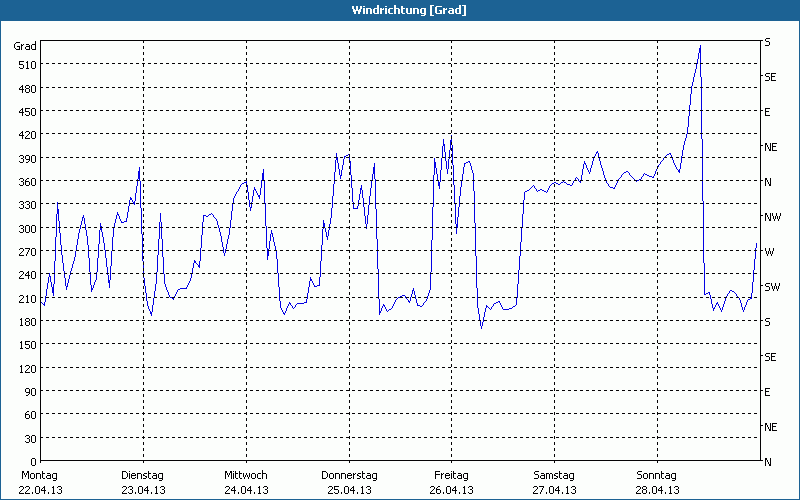Click the y-axis value 510
The width and height of the screenshot is (800, 500).
(28, 65)
